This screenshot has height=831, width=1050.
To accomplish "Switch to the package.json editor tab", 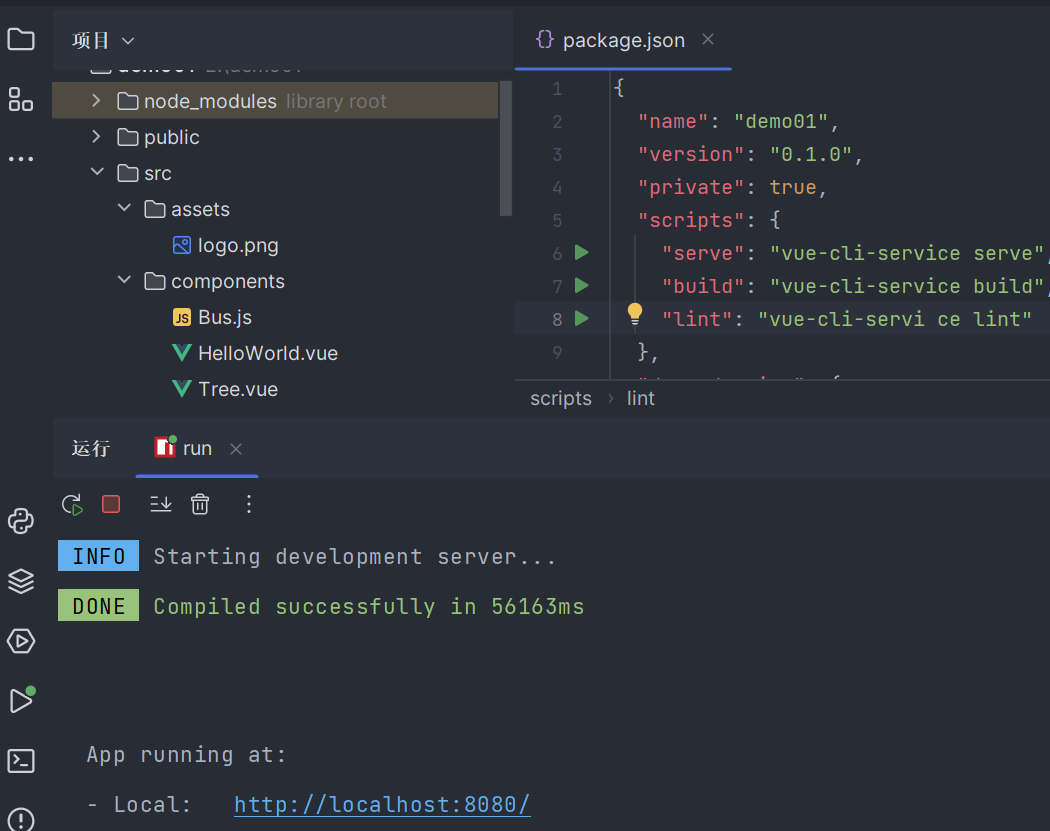I will coord(623,40).
